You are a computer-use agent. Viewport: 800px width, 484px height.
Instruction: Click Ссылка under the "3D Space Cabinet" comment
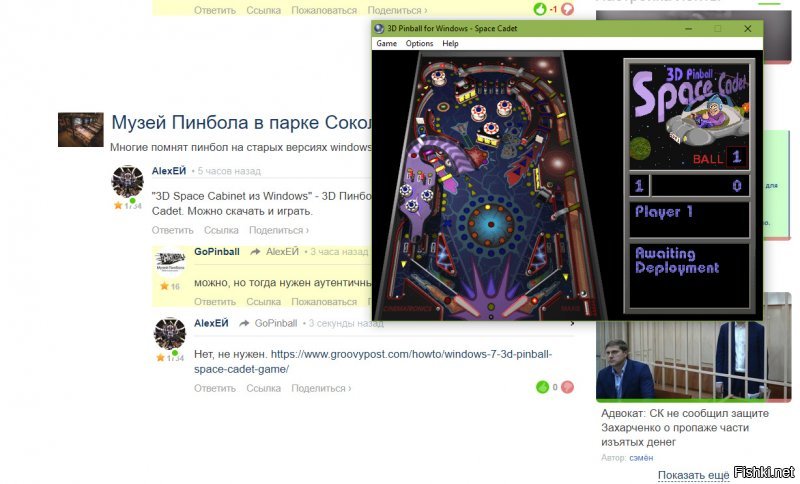click(221, 231)
